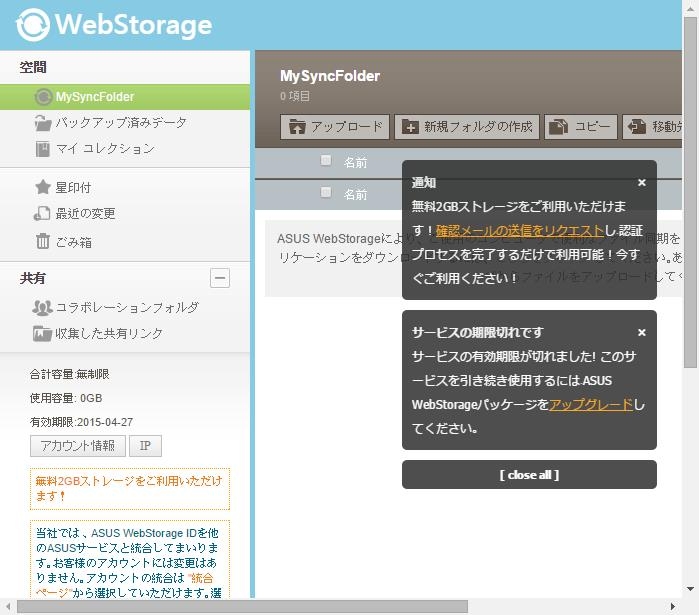Tick the second 名前 header checkbox
699x615 pixels.
click(326, 192)
